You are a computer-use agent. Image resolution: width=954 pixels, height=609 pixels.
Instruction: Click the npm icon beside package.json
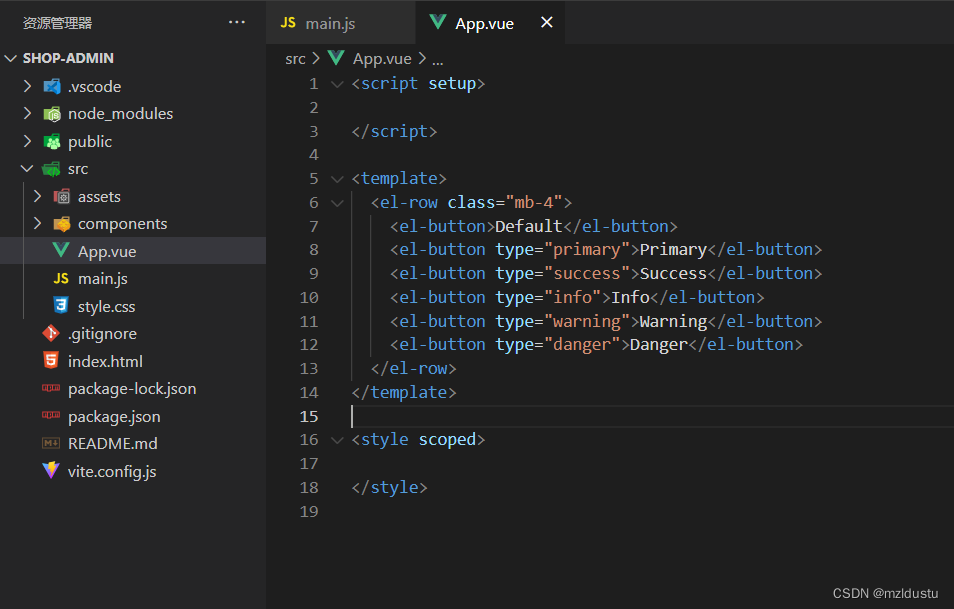(x=51, y=416)
